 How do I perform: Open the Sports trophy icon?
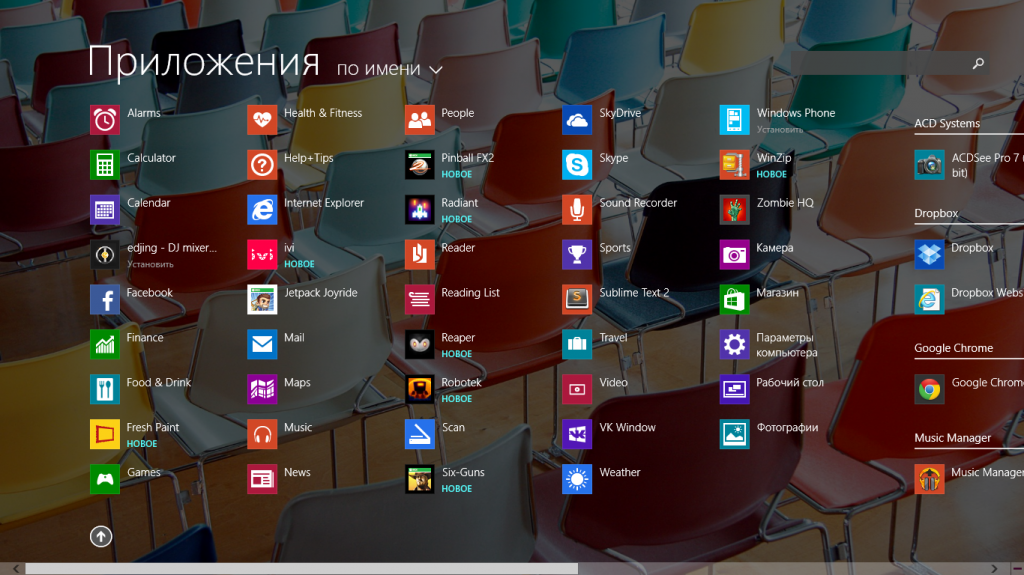577,255
